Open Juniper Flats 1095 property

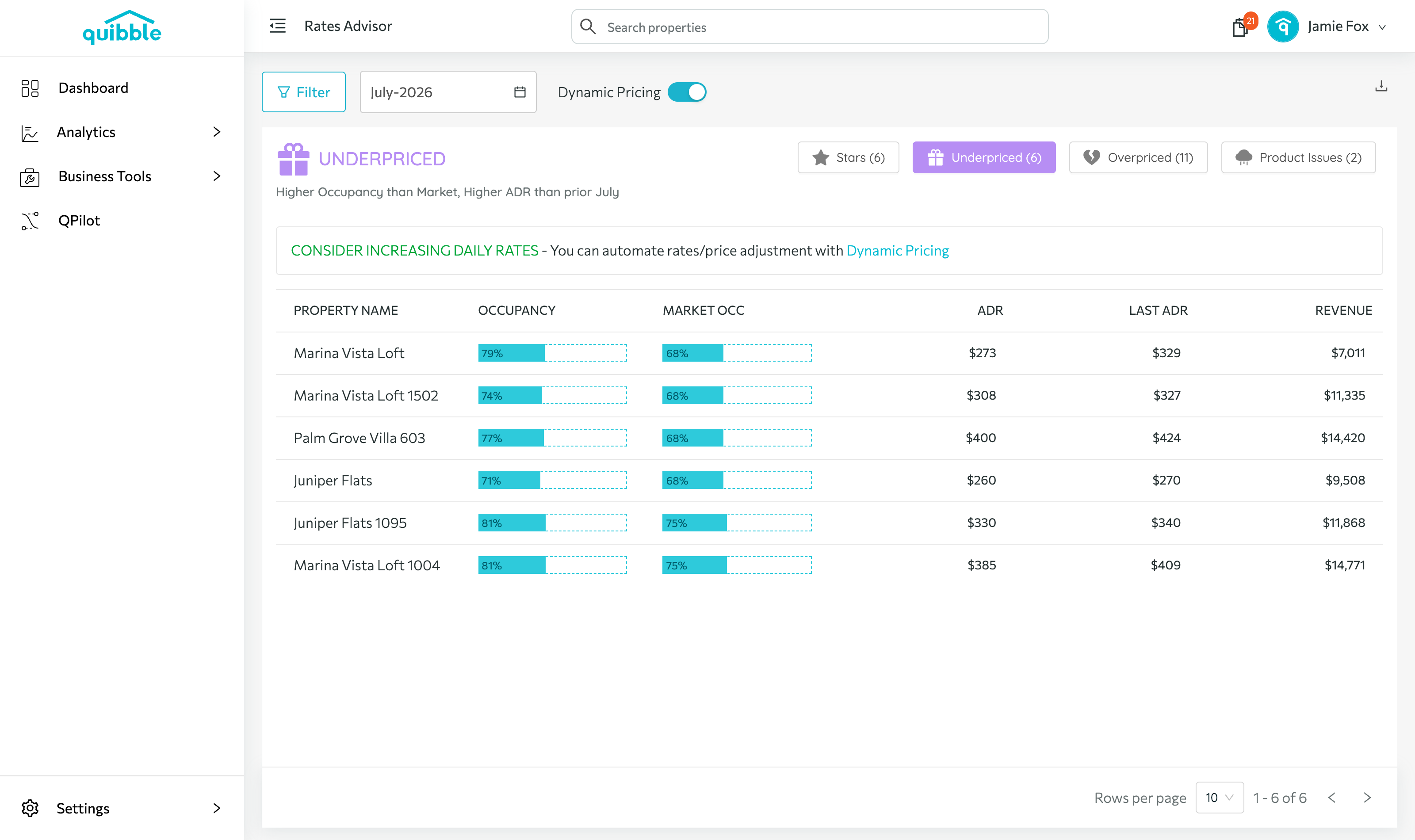pos(350,523)
